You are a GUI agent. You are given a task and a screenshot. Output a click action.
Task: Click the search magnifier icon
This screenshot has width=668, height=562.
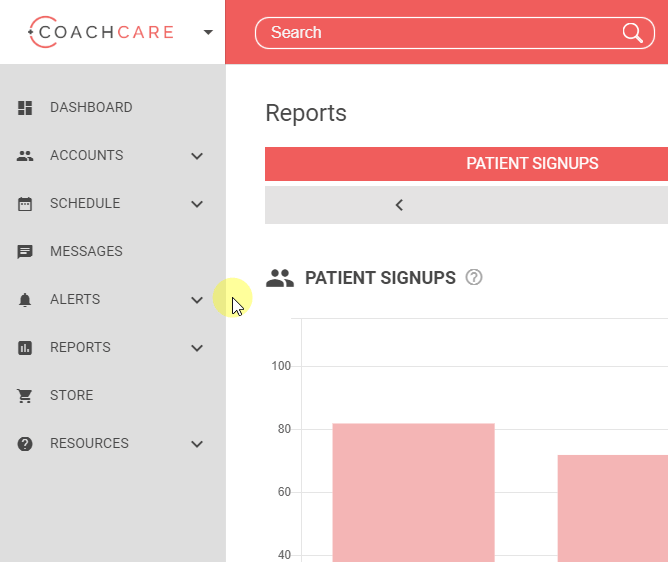tap(633, 33)
